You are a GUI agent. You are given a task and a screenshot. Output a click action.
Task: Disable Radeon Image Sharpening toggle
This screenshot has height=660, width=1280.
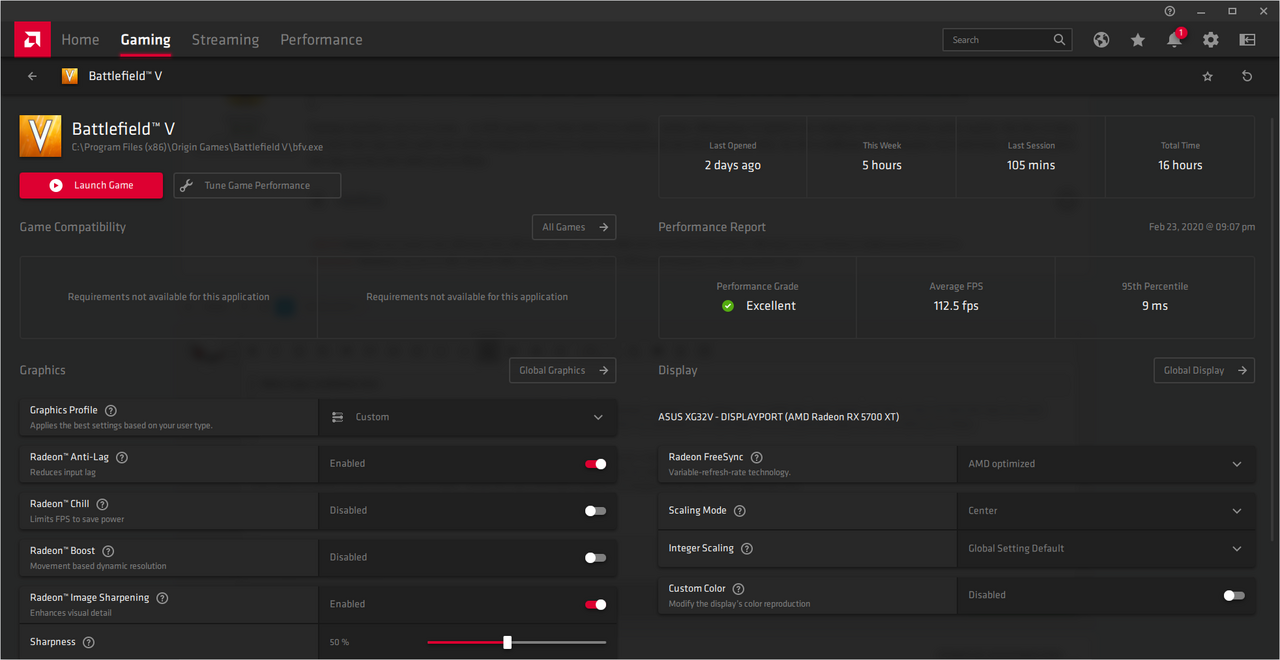click(x=595, y=604)
